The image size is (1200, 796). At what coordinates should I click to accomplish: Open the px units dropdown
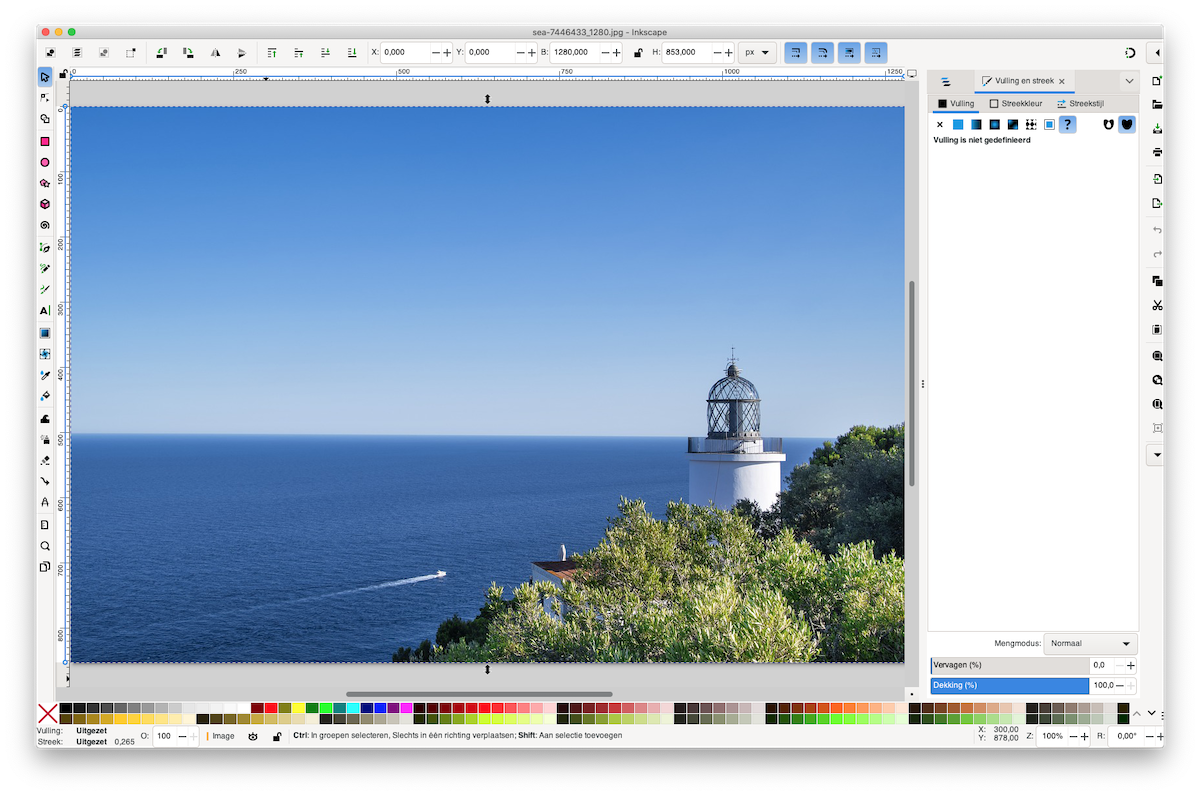point(756,52)
